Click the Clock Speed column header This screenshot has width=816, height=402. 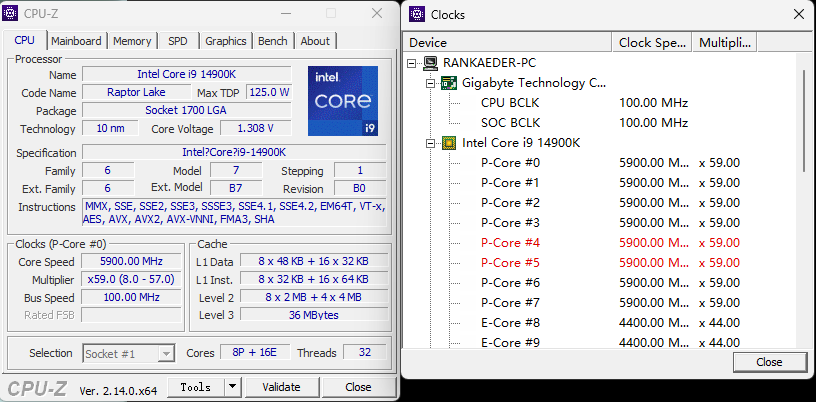coord(650,43)
